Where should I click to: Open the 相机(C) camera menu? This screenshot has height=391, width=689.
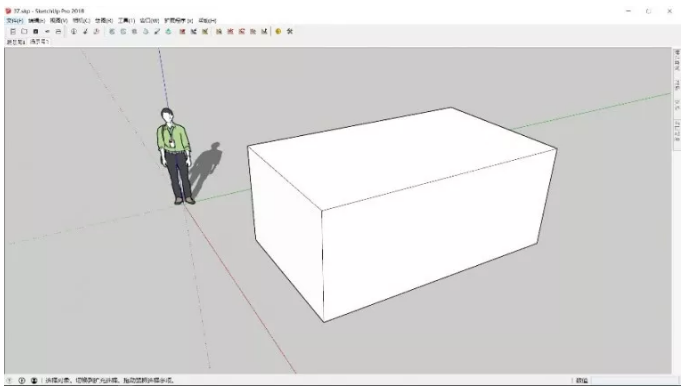(81, 21)
